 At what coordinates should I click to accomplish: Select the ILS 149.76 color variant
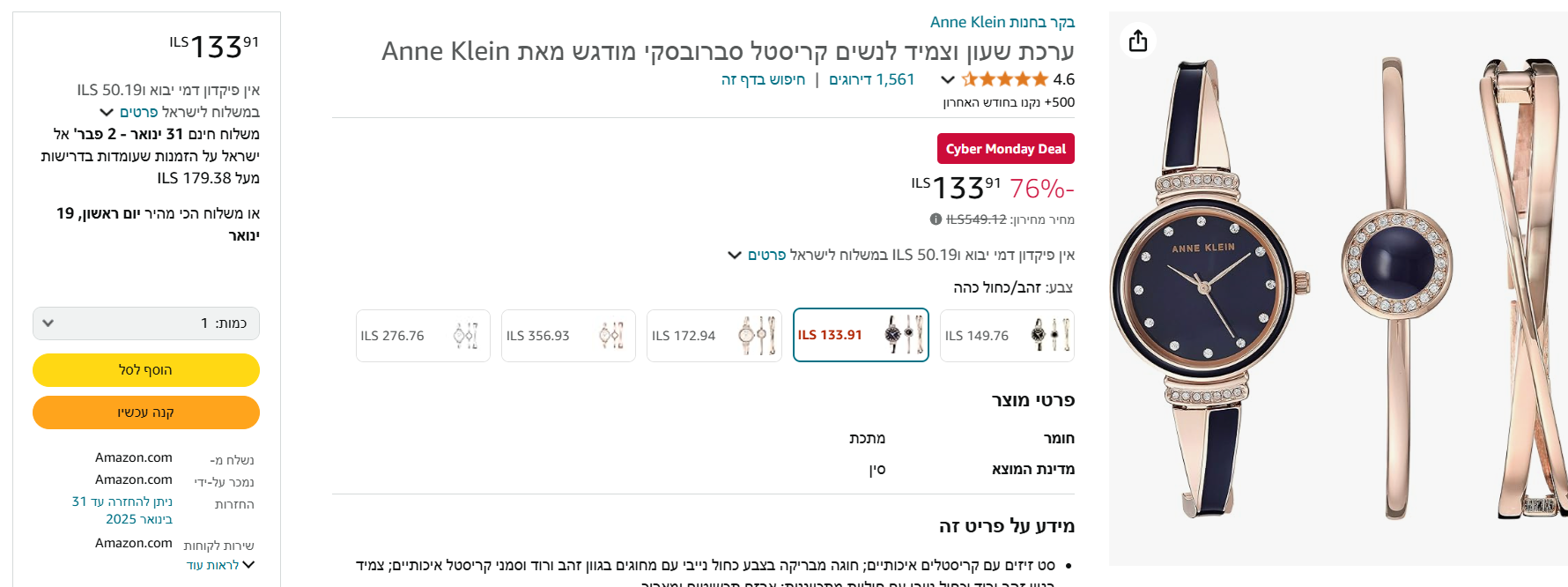pos(1007,336)
